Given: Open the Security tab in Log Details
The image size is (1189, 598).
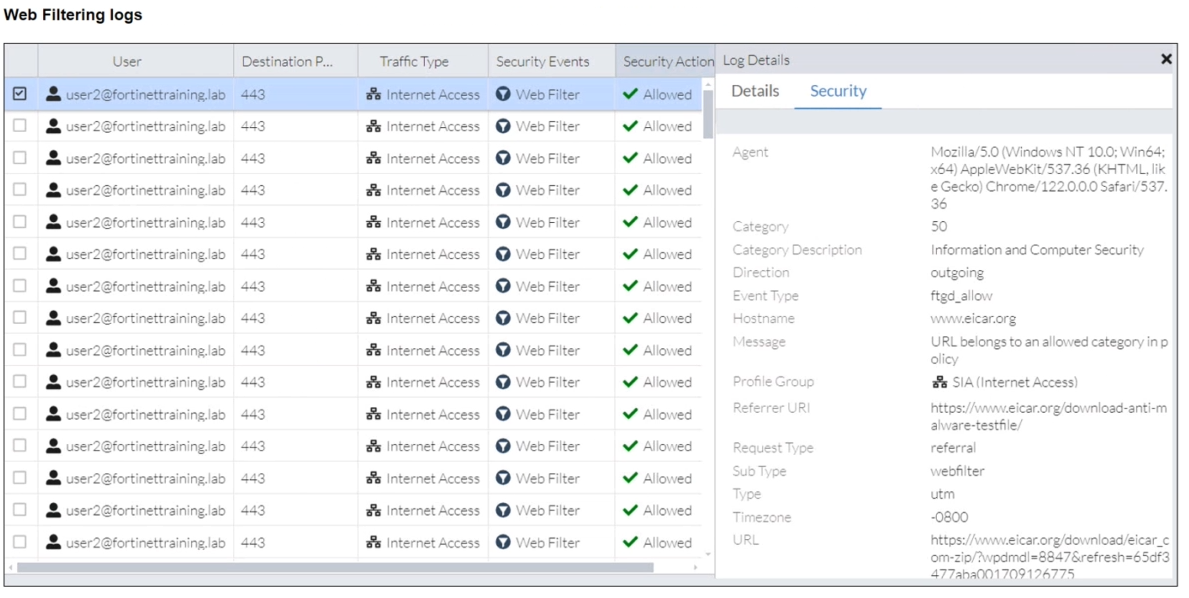Looking at the screenshot, I should 838,91.
